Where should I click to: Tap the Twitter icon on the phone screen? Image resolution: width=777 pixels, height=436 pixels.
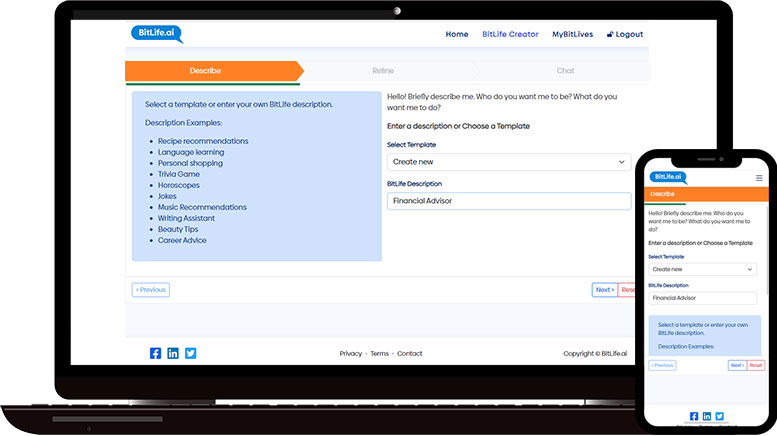(720, 416)
